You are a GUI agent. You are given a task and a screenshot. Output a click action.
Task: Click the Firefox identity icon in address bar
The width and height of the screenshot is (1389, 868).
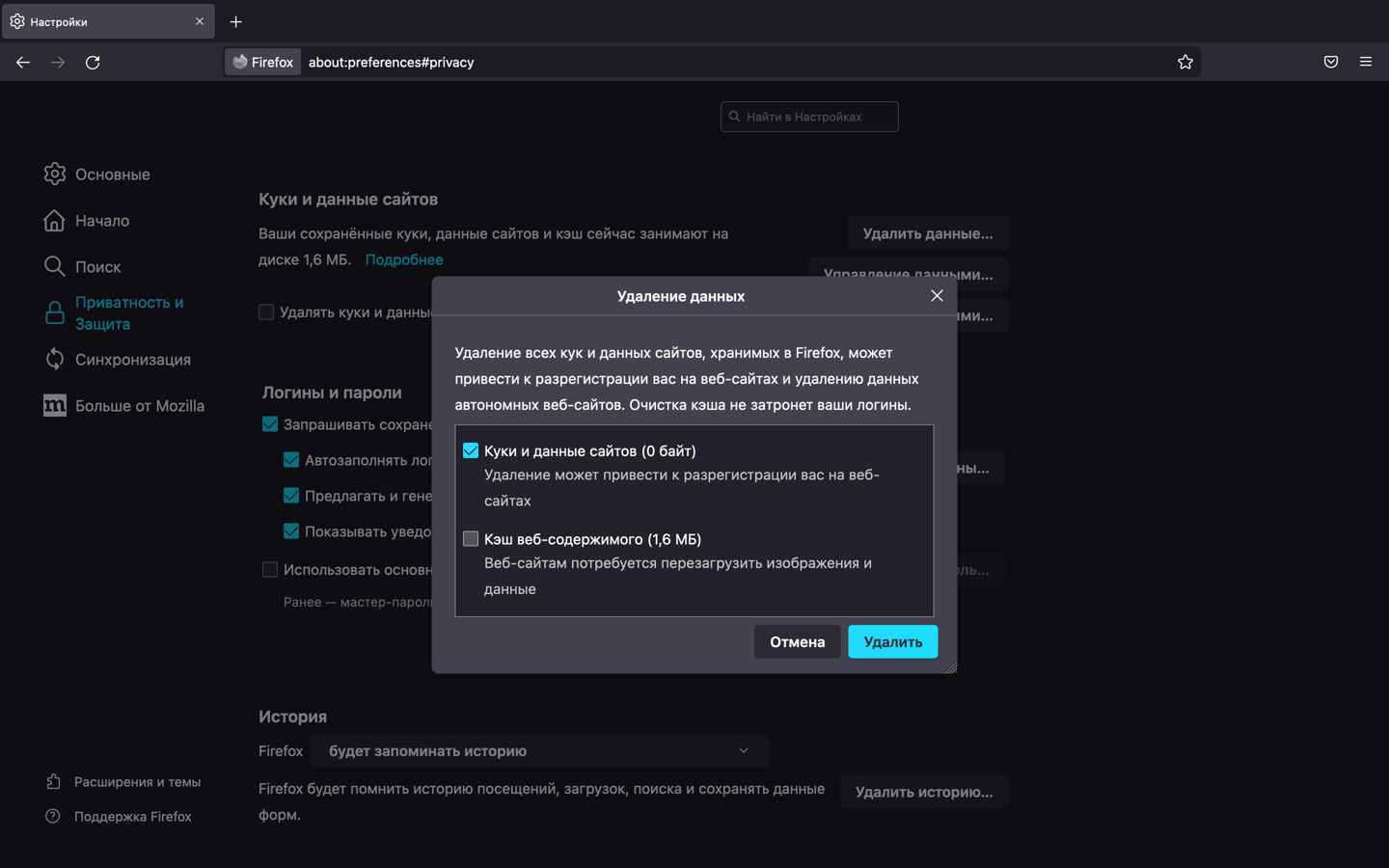point(263,62)
